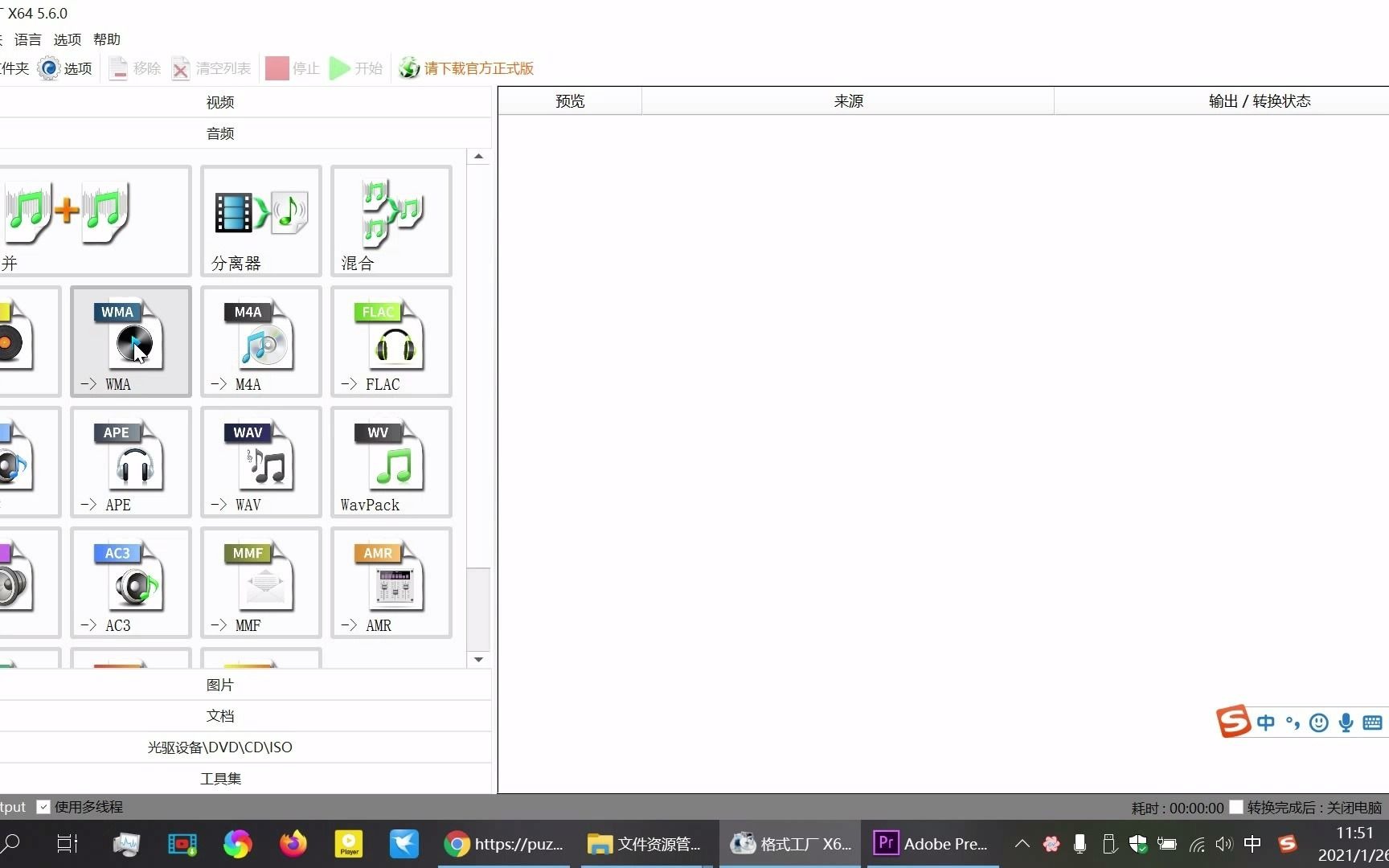Click the 开始 start conversion button
Image resolution: width=1389 pixels, height=868 pixels.
(x=354, y=68)
